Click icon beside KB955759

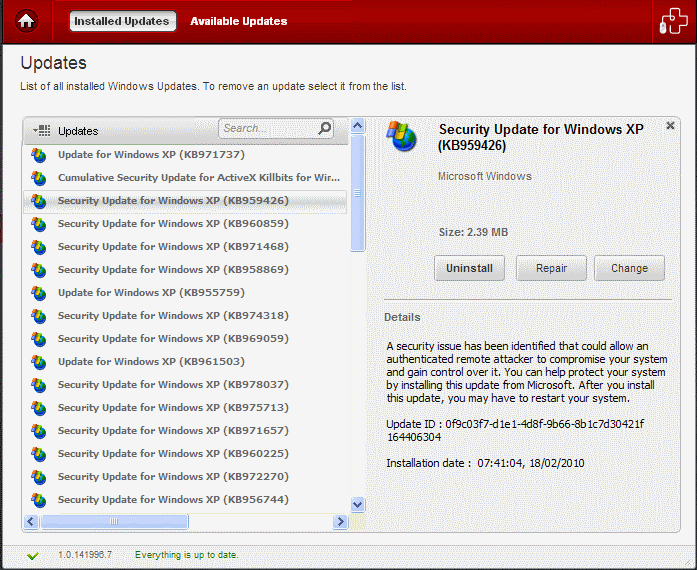(x=39, y=293)
